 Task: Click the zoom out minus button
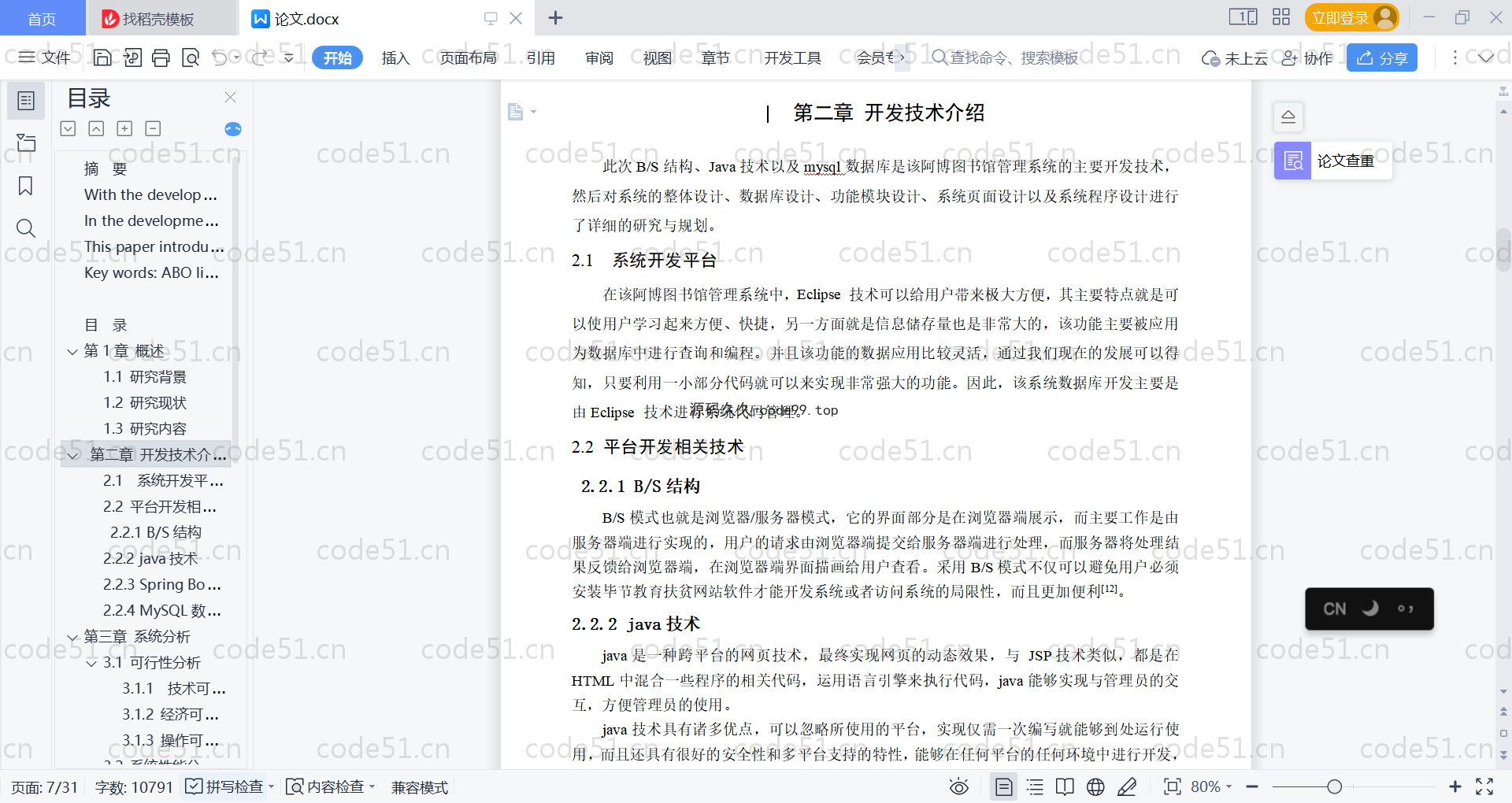click(1252, 786)
